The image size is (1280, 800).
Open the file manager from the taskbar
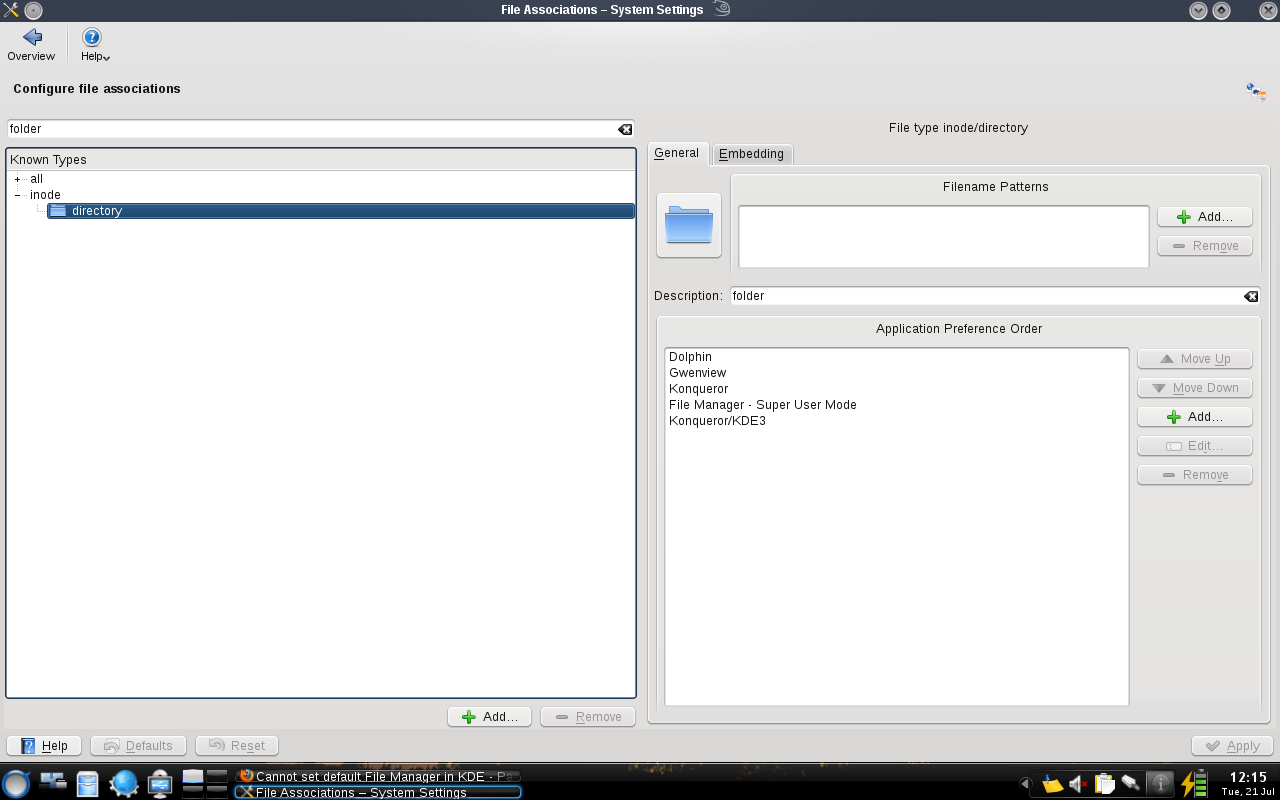point(88,783)
